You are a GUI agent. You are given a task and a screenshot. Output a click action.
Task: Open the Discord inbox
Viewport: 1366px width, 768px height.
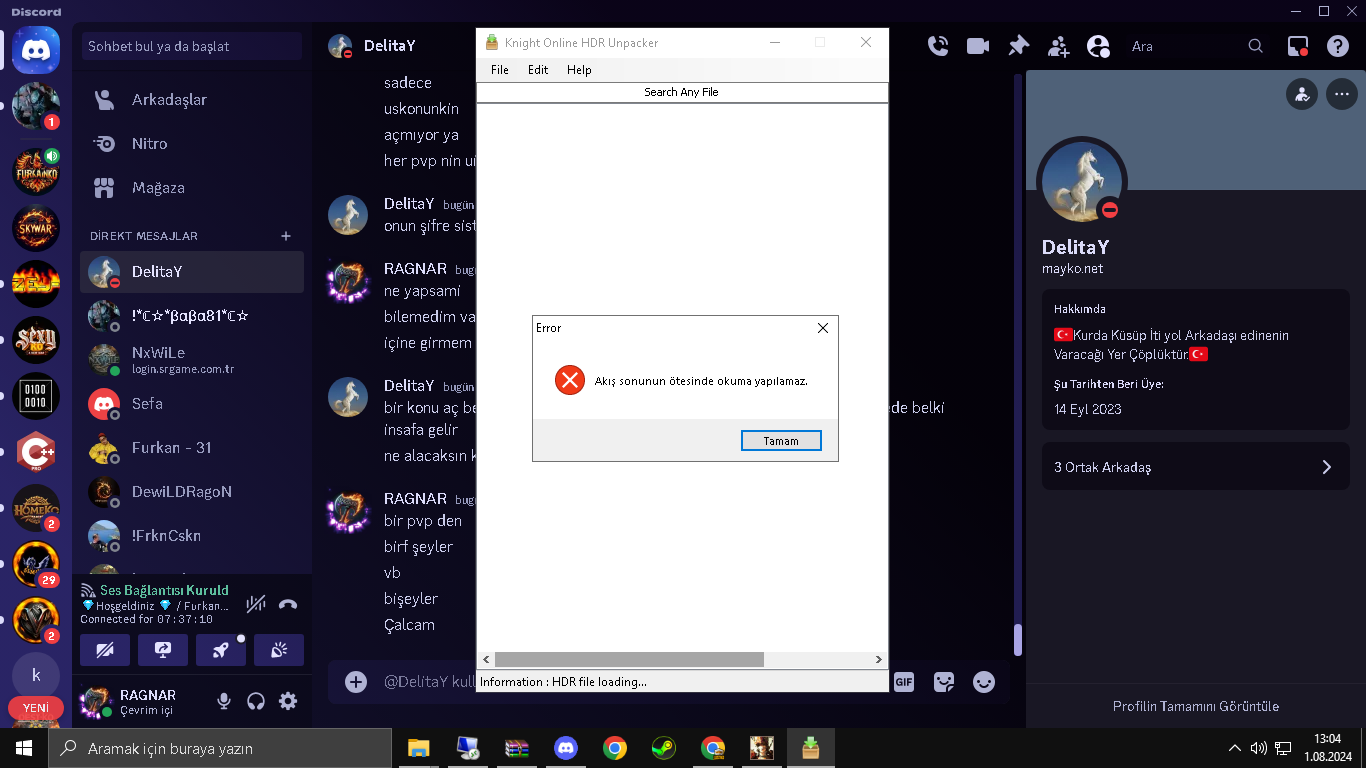(1298, 46)
